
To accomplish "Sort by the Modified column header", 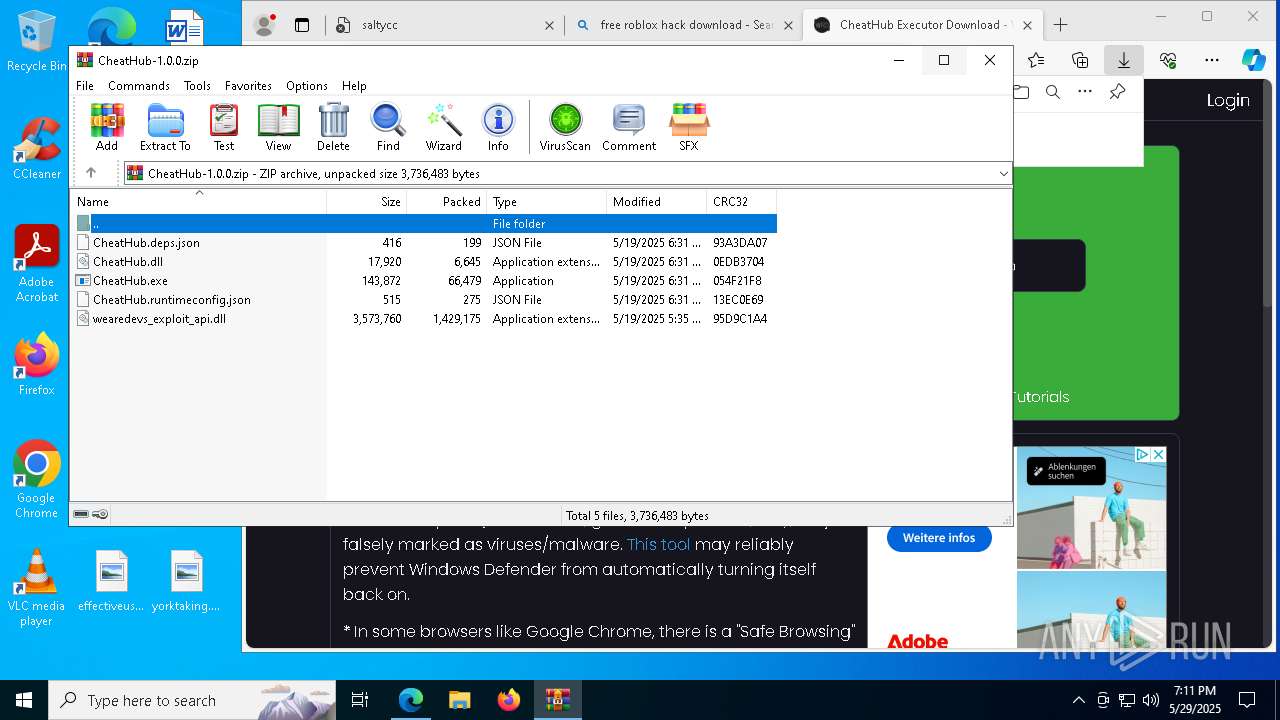I will tap(656, 201).
